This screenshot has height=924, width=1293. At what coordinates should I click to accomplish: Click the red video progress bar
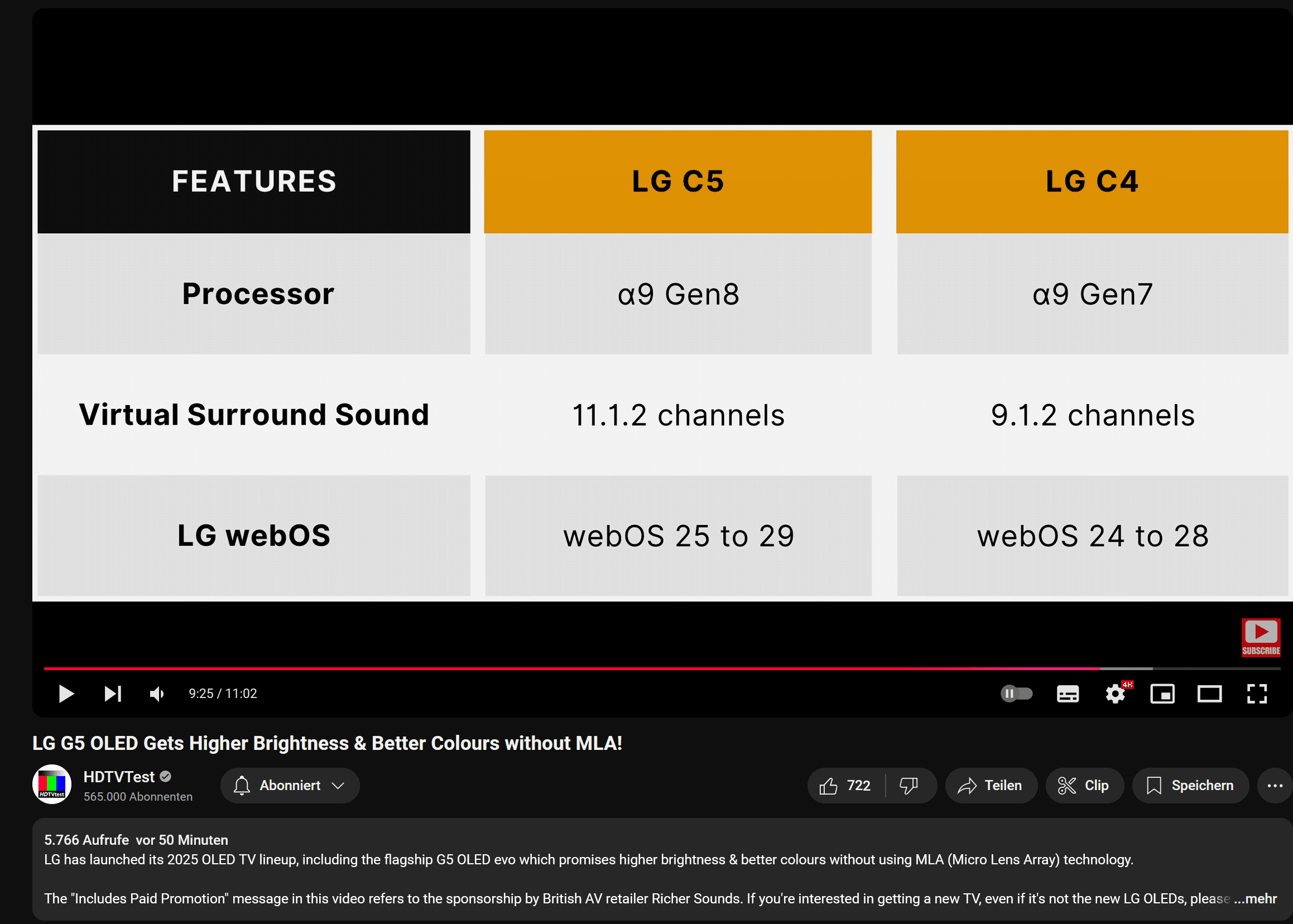tap(572, 668)
